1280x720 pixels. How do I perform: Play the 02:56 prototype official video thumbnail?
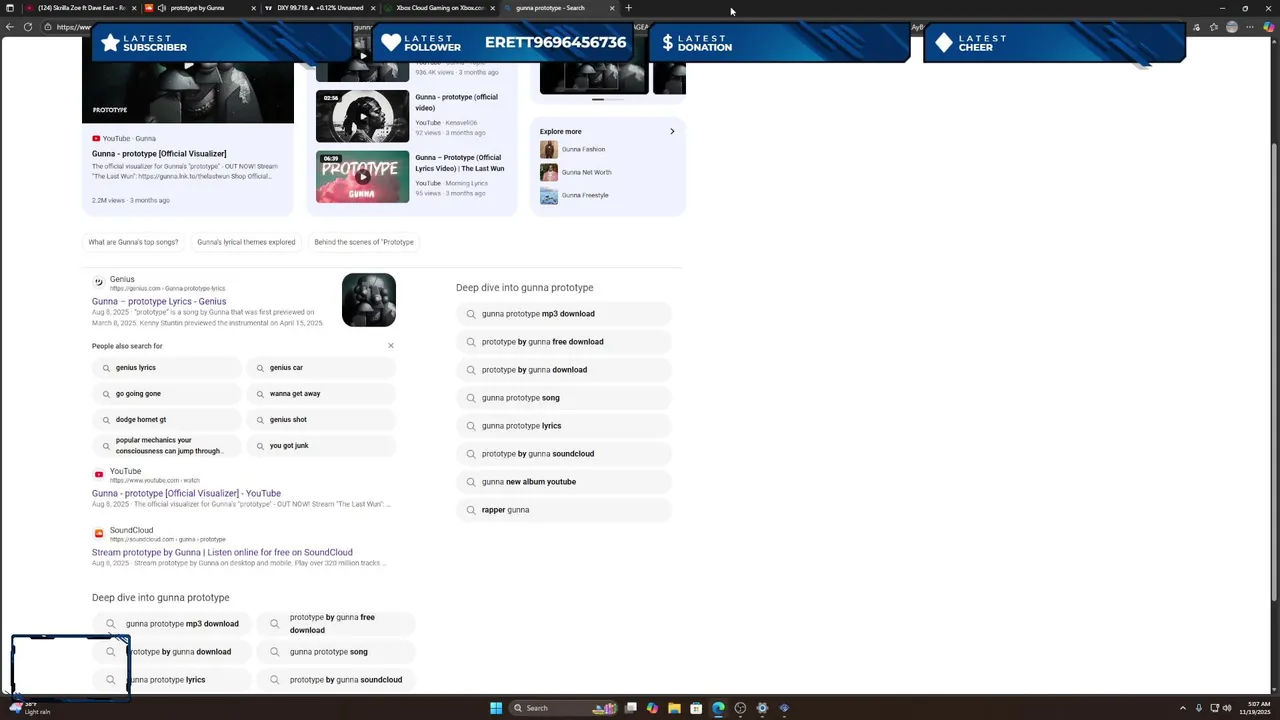(x=362, y=116)
